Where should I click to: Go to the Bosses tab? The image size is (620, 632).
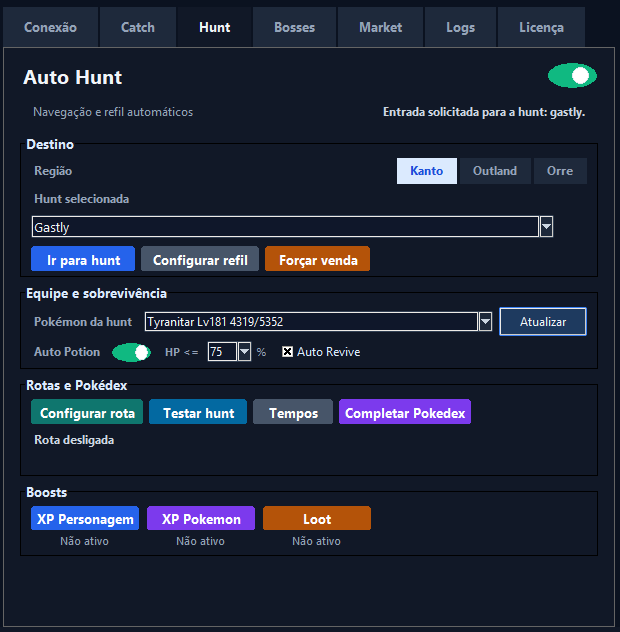coord(295,27)
